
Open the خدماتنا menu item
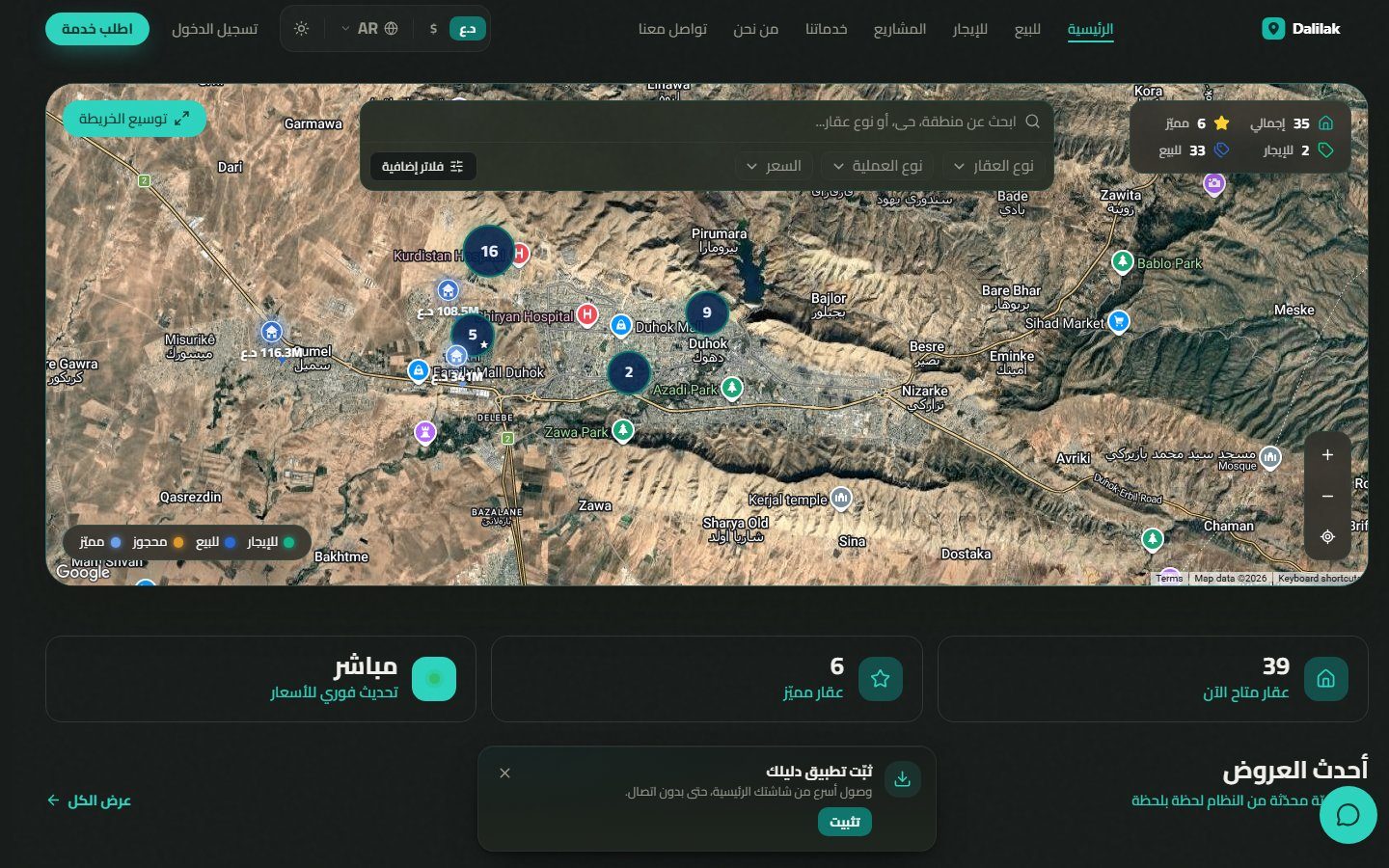pyautogui.click(x=827, y=29)
